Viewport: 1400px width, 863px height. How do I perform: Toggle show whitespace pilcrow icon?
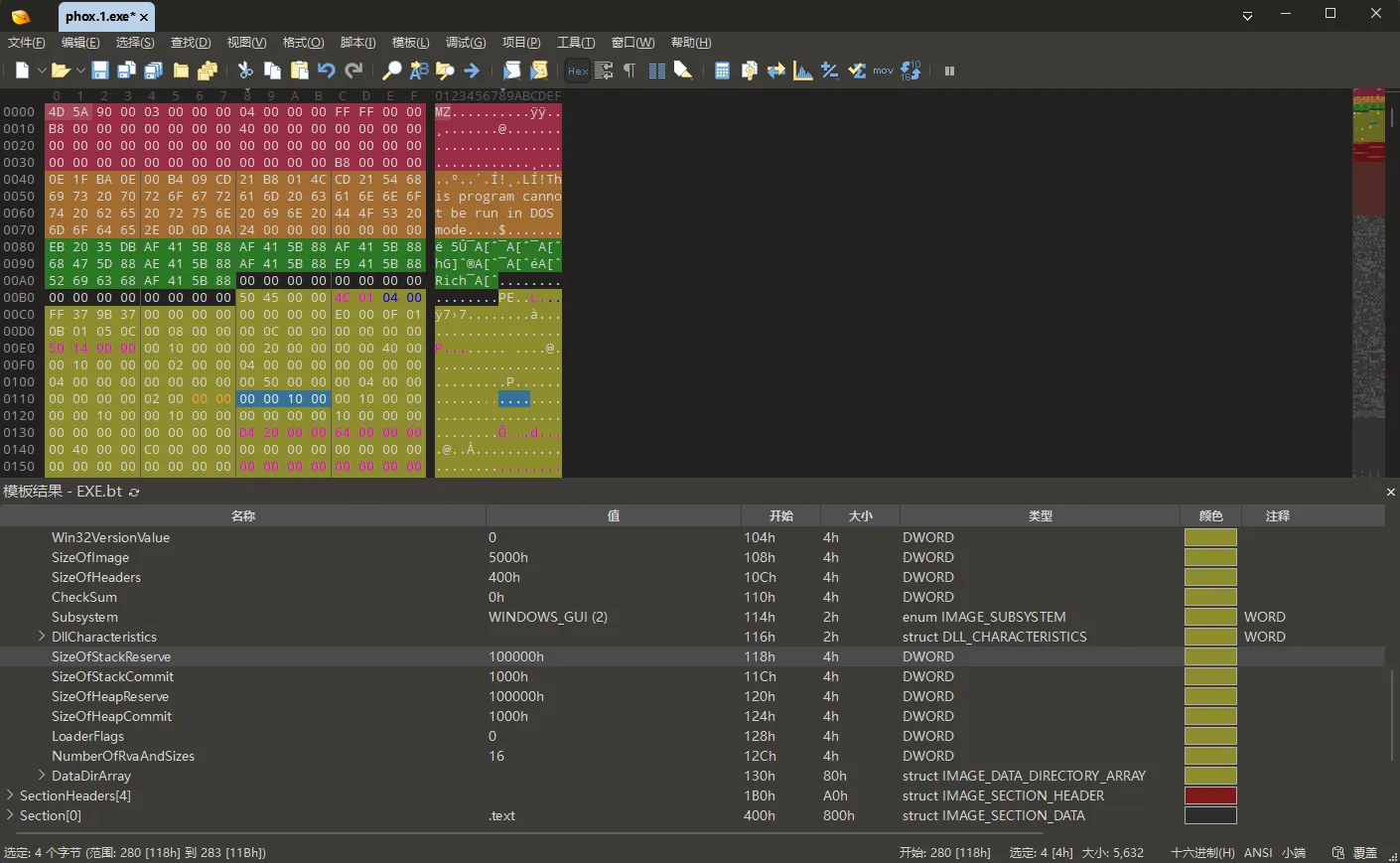point(630,71)
